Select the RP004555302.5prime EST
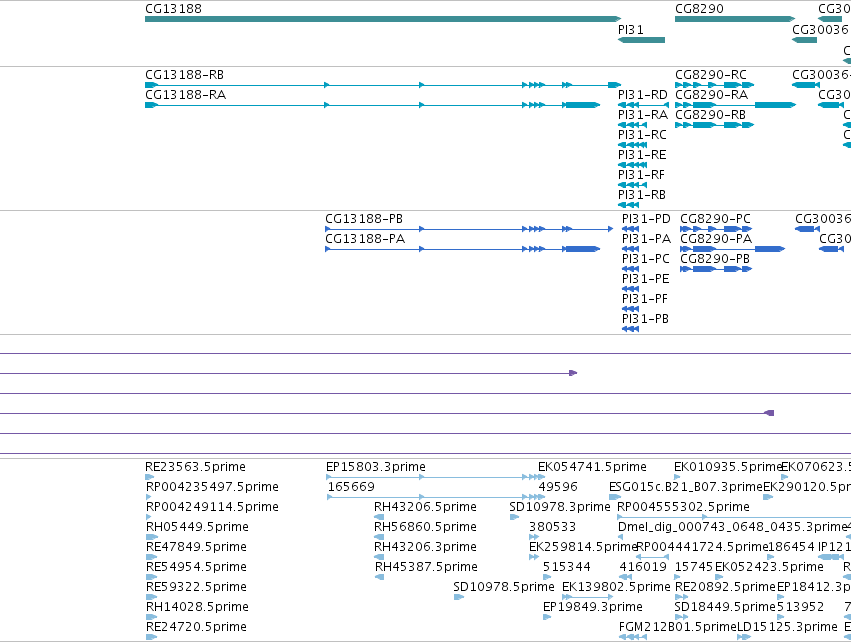This screenshot has width=851, height=642. (734, 517)
